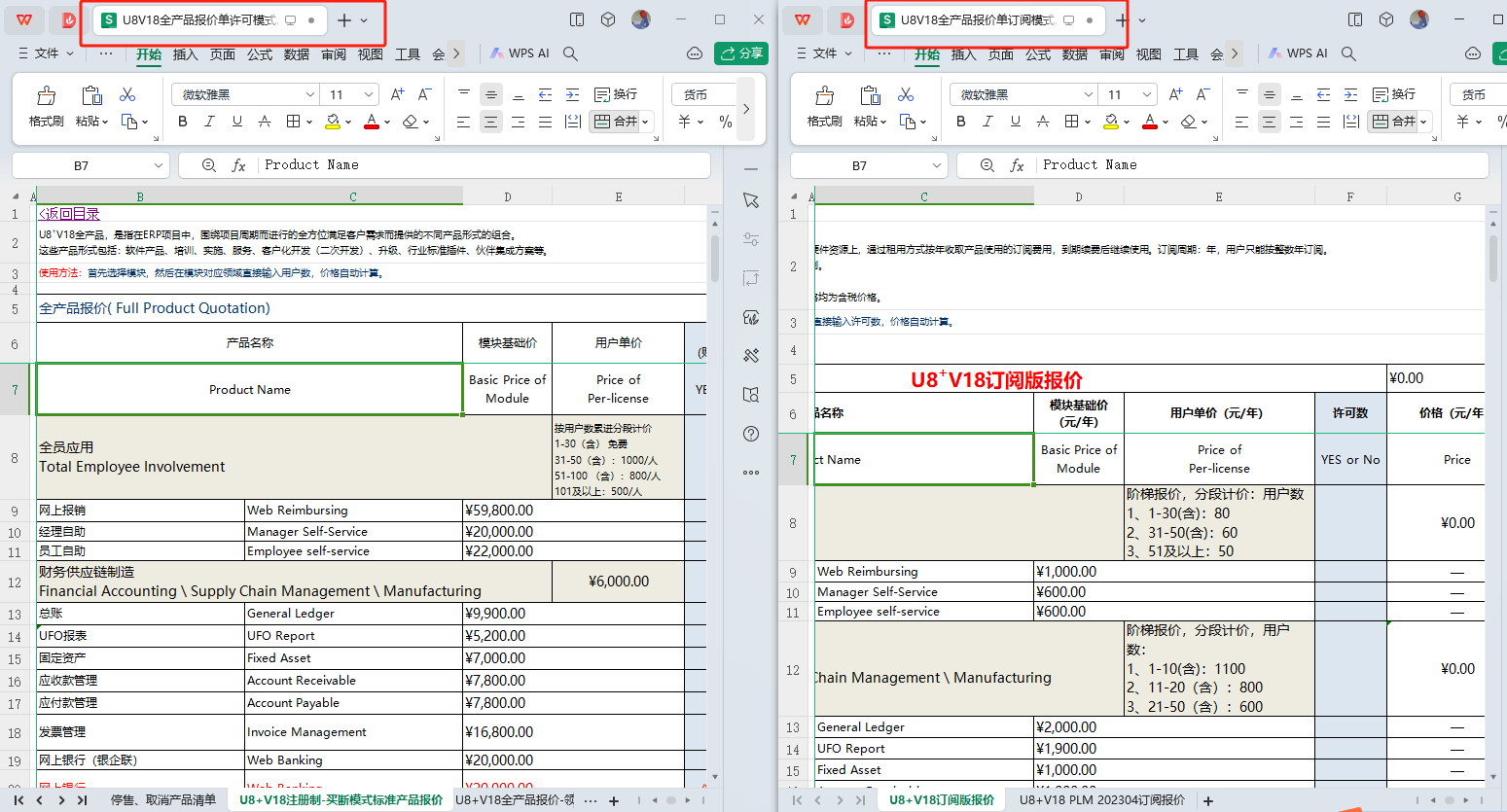Click the formula bar input in the right window
Image resolution: width=1507 pixels, height=812 pixels.
[1261, 165]
